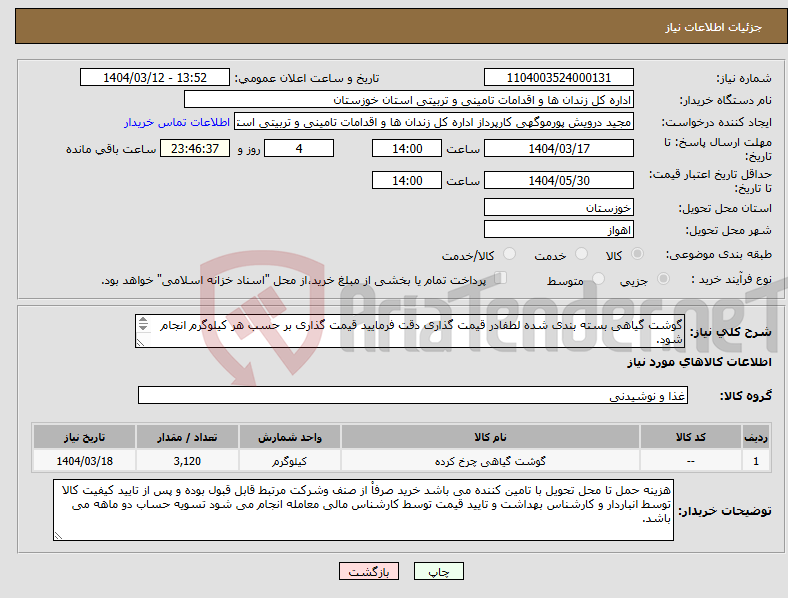This screenshot has height=598, width=788.
Task: Click the item name گوشت گیاهی چرخ کرده
Action: point(490,461)
